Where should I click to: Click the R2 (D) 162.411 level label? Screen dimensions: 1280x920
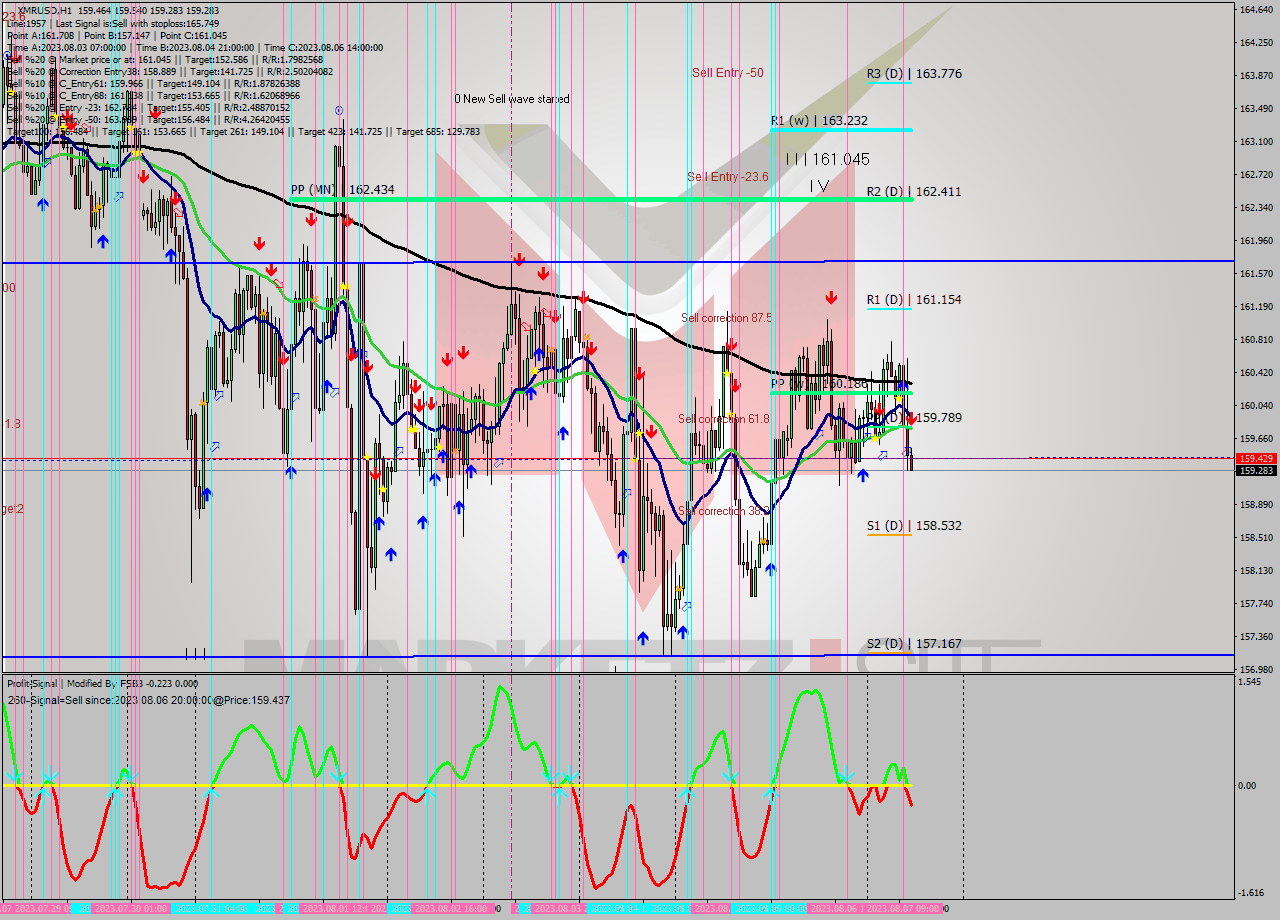tap(914, 191)
